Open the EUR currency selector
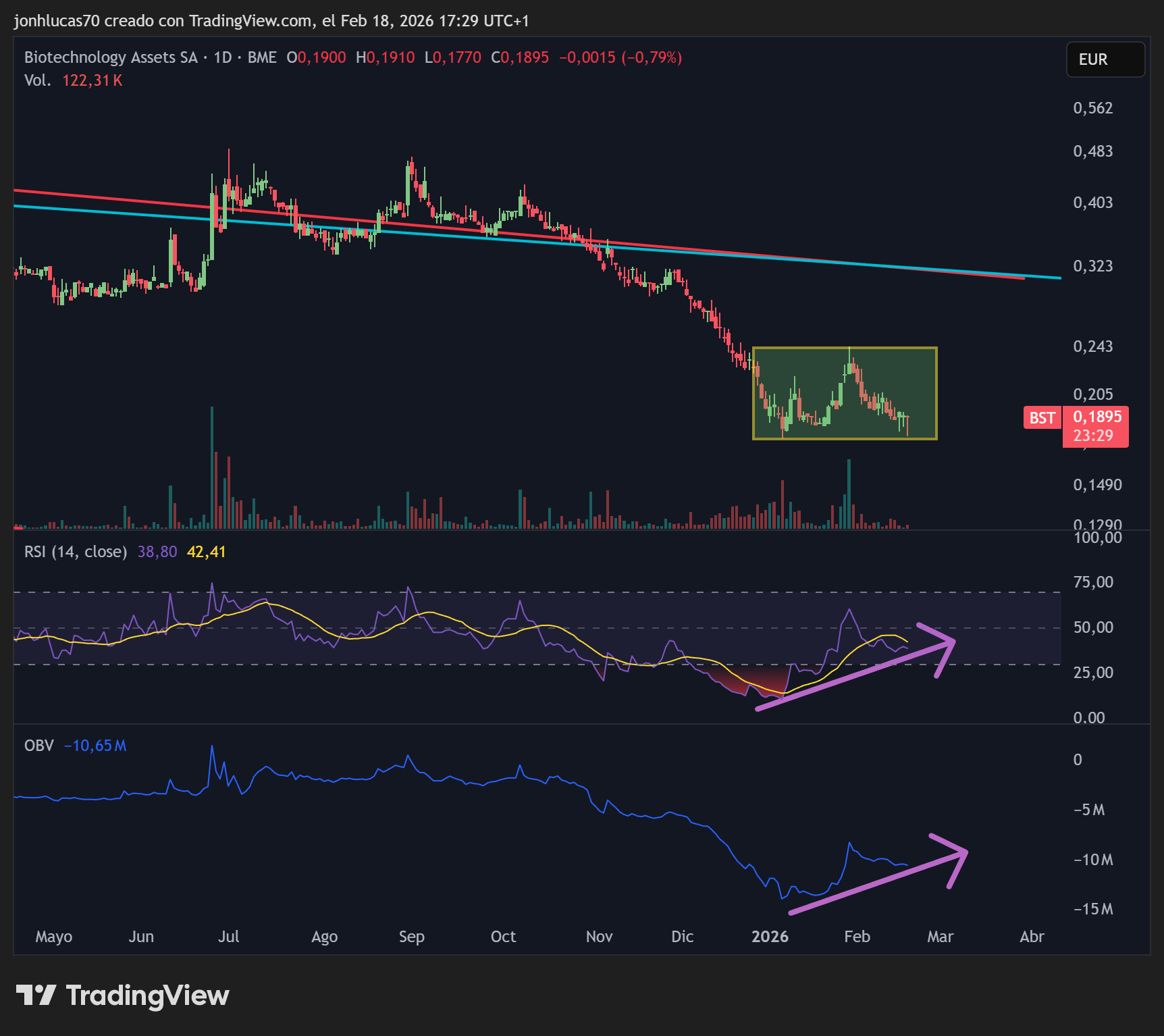Viewport: 1164px width, 1036px height. point(1105,59)
